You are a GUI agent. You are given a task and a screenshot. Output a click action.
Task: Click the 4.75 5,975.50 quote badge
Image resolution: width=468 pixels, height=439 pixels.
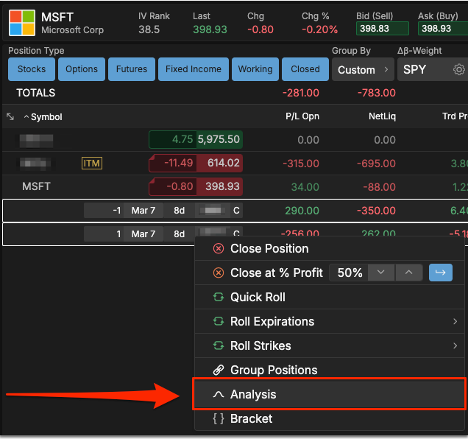(x=196, y=139)
